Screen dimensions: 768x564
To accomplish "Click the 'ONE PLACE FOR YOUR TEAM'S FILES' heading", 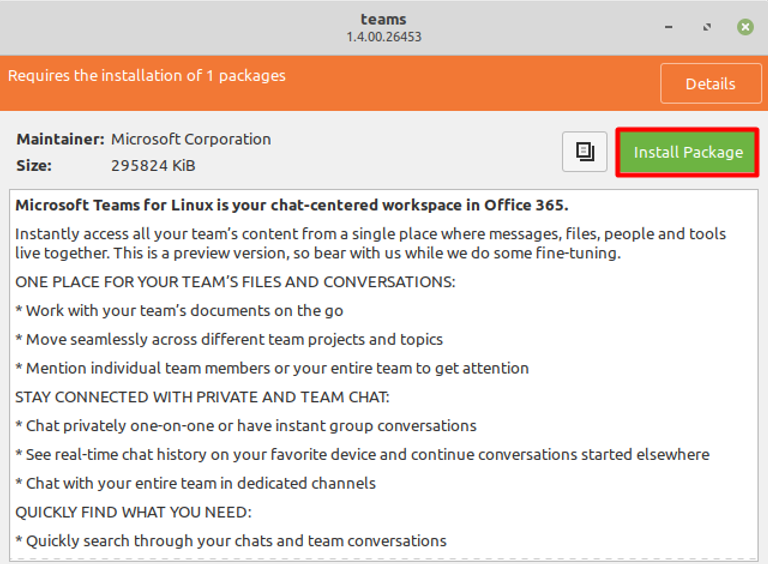I will click(x=235, y=282).
